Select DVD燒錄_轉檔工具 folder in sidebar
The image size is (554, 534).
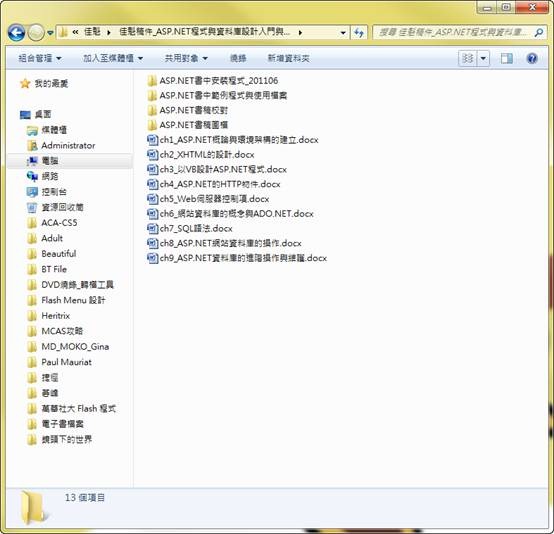(70, 285)
